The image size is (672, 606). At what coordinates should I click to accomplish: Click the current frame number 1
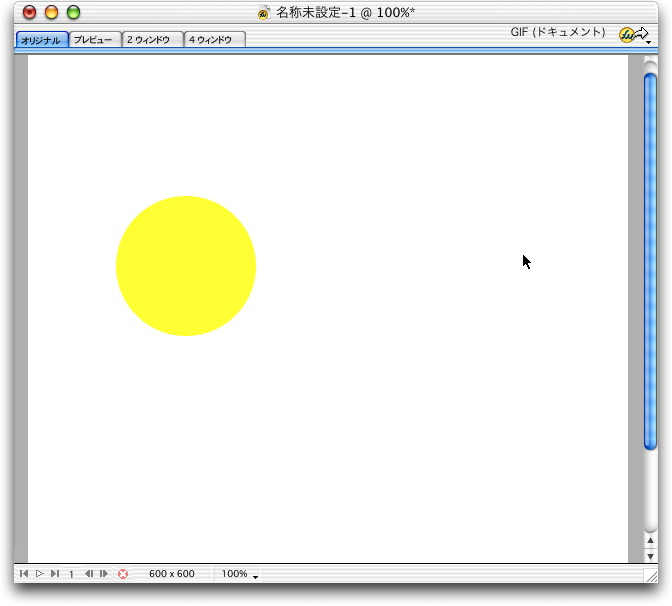tap(71, 574)
